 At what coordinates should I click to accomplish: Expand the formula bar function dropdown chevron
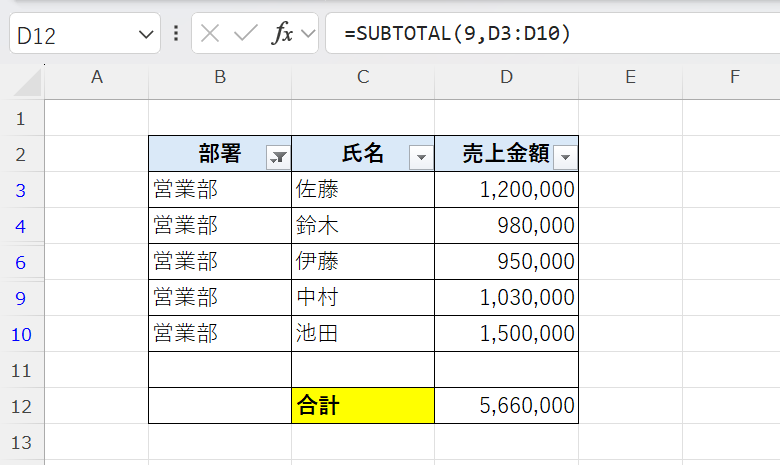[307, 34]
